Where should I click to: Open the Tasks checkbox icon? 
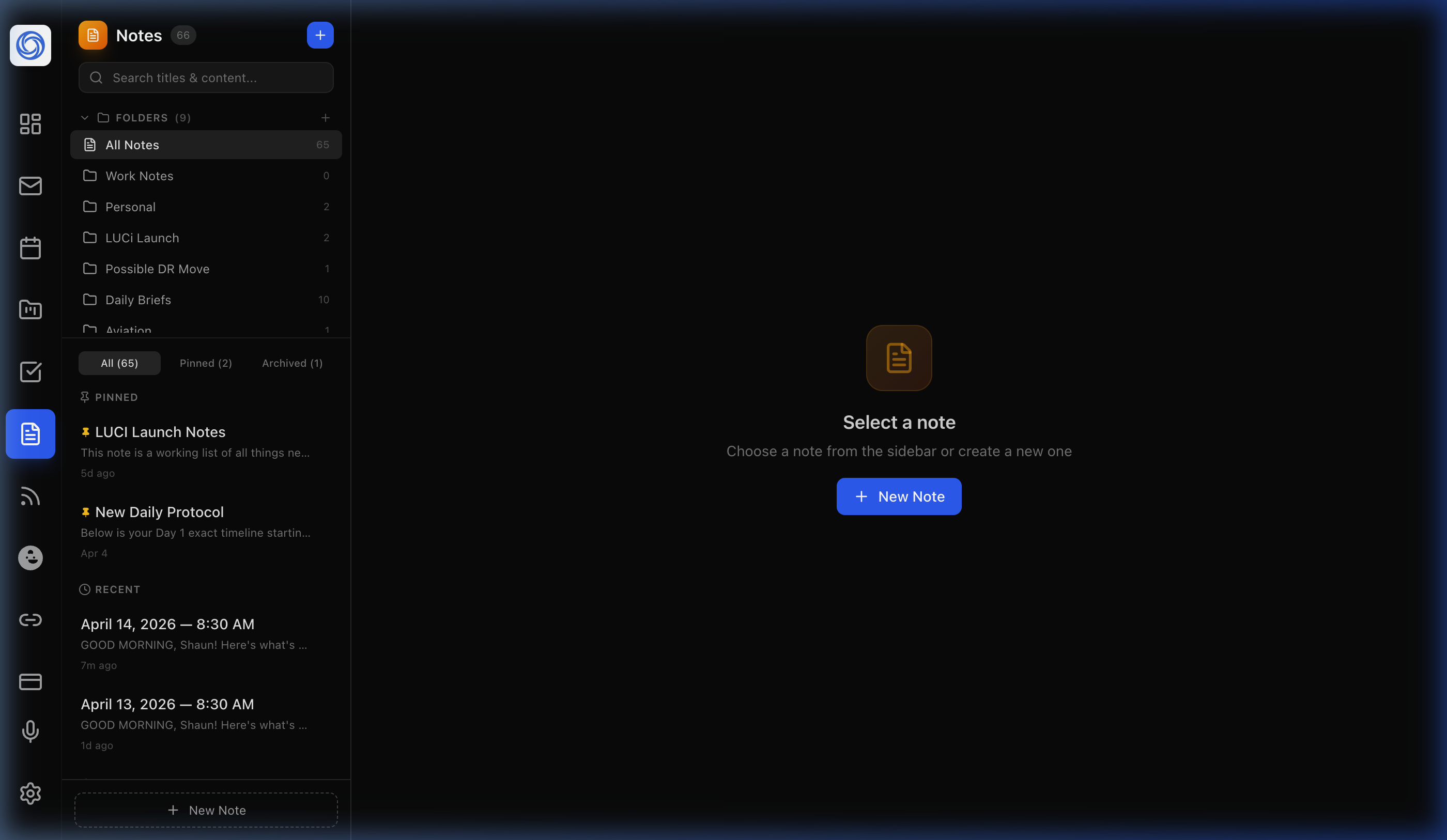pyautogui.click(x=30, y=372)
